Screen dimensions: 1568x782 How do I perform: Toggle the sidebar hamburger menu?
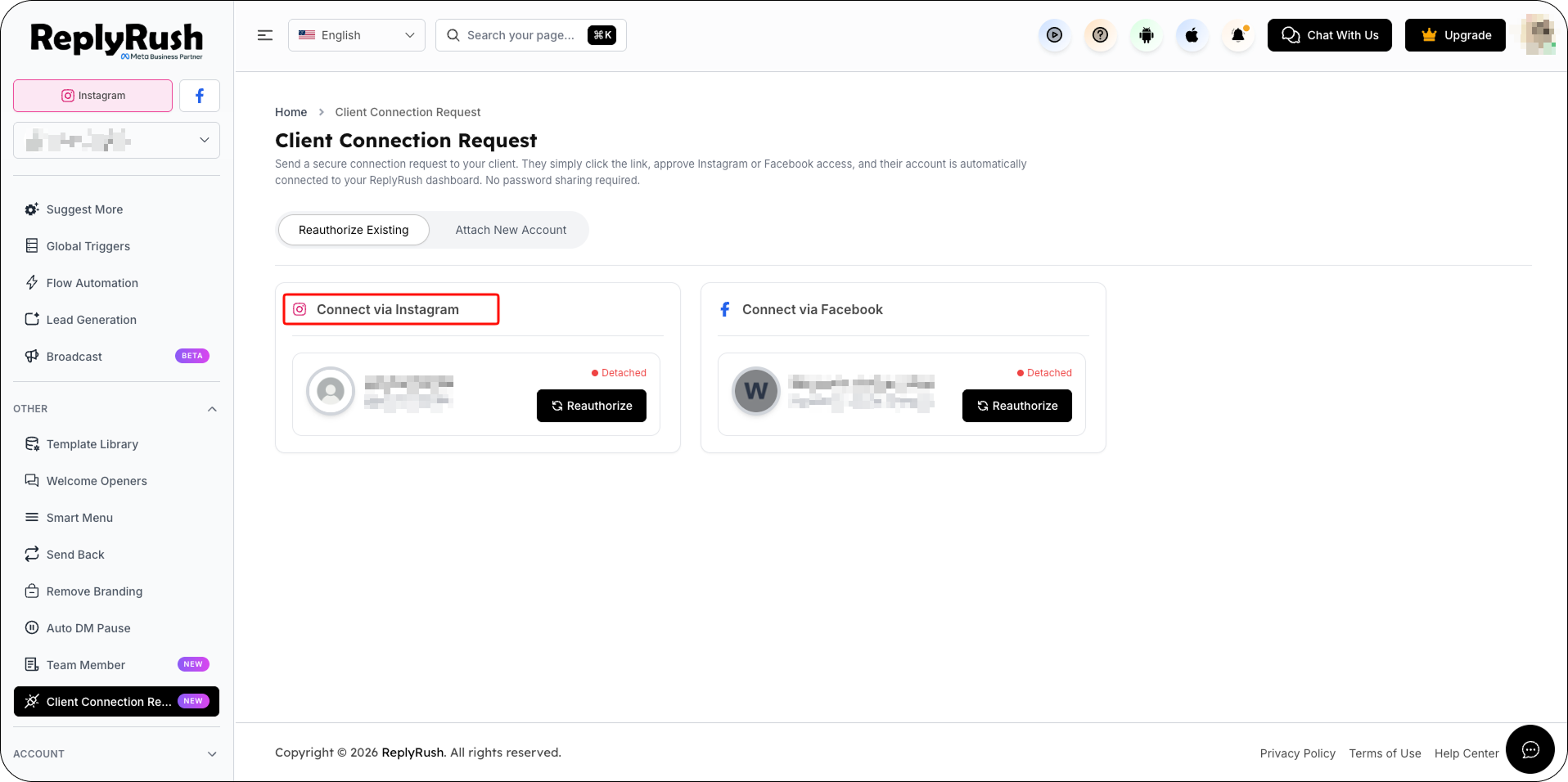[265, 35]
